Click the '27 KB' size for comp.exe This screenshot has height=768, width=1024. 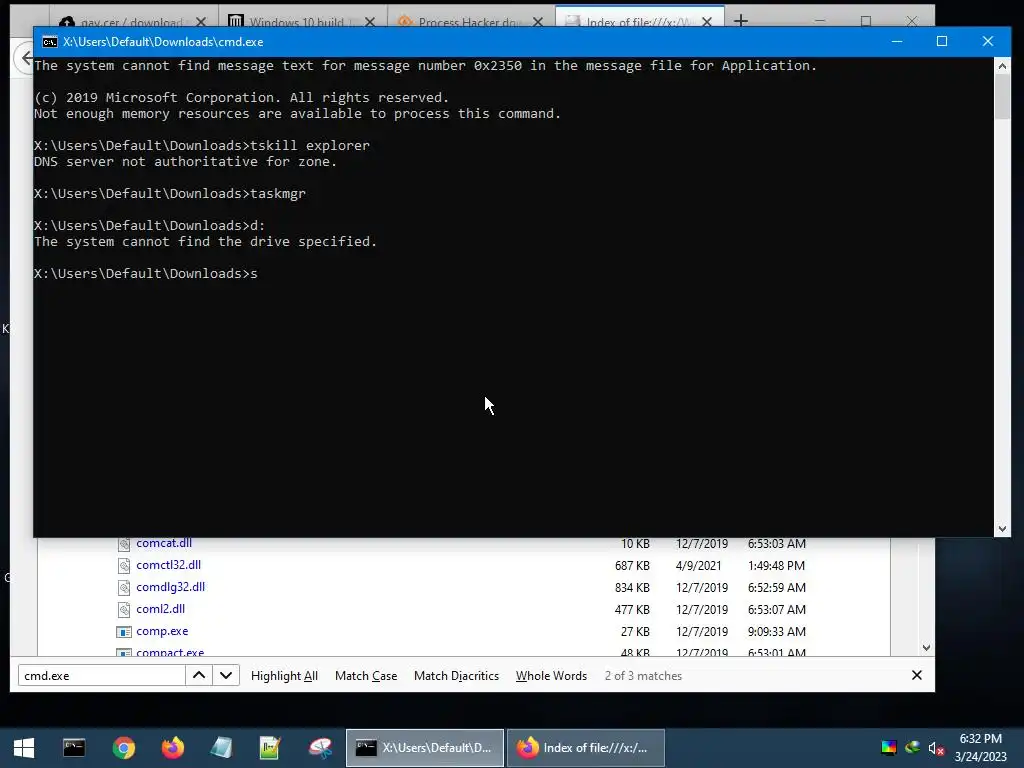point(635,632)
